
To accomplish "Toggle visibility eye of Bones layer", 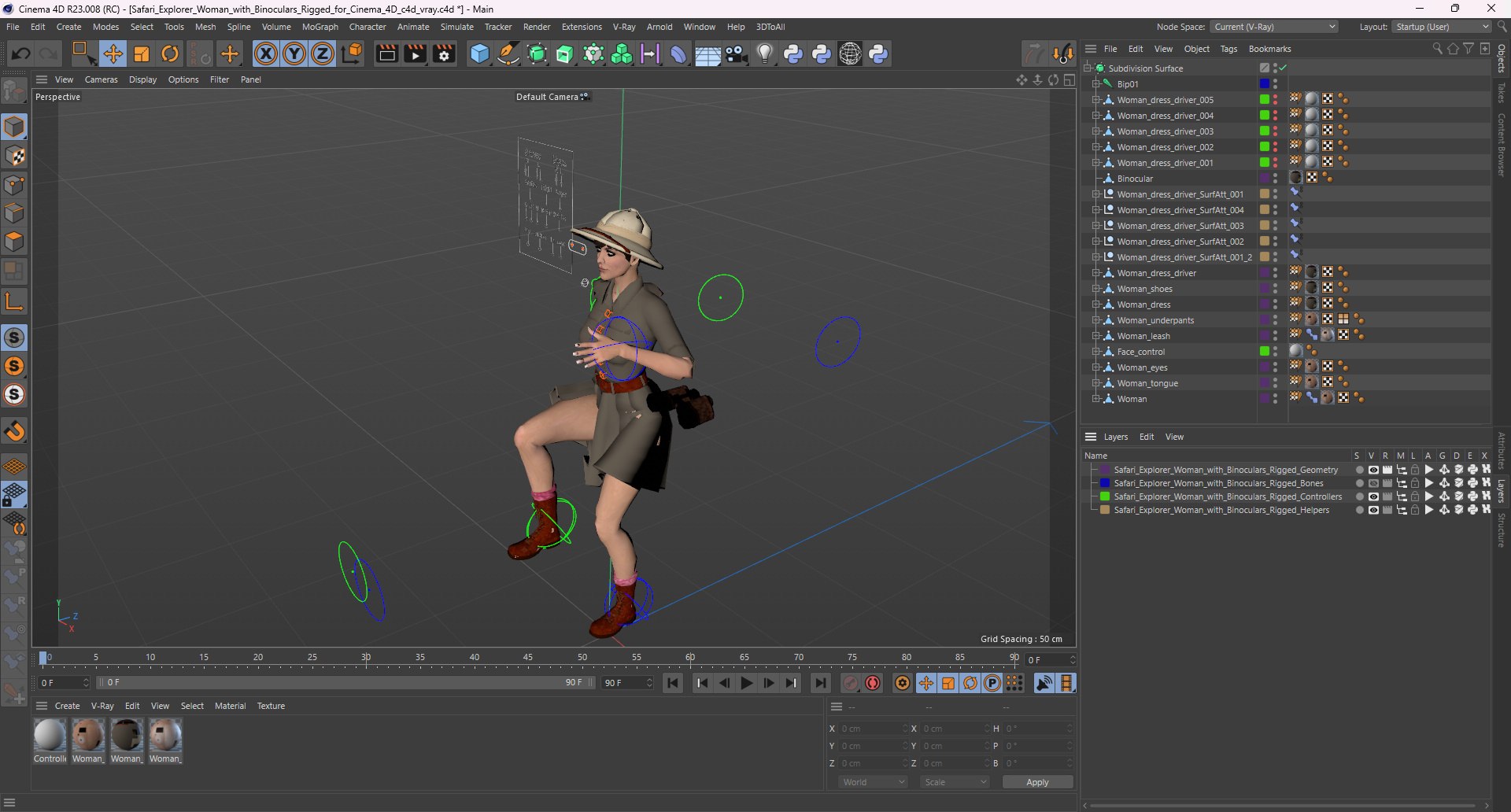I will 1373,483.
